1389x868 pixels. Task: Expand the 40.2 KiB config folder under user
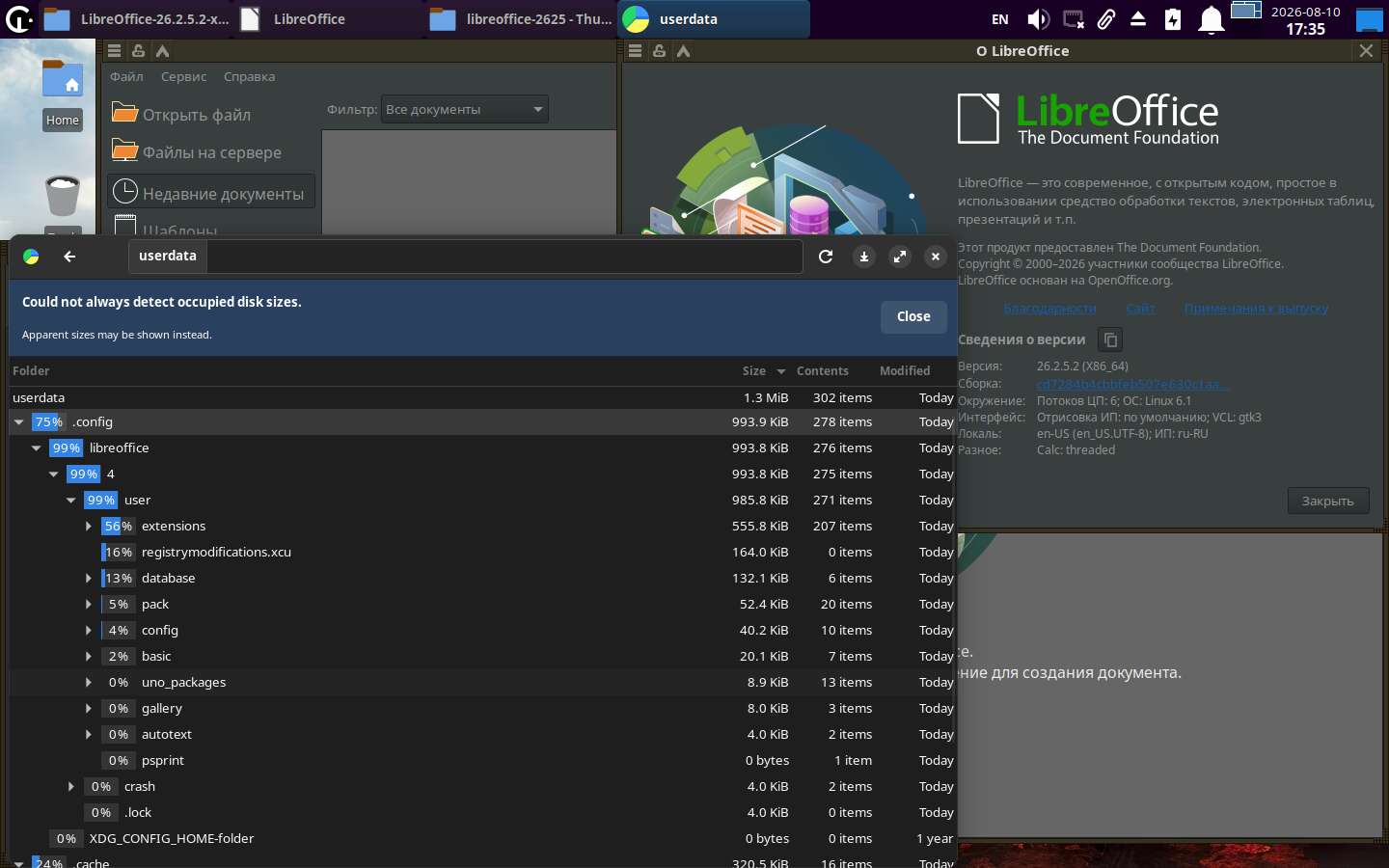click(x=89, y=631)
